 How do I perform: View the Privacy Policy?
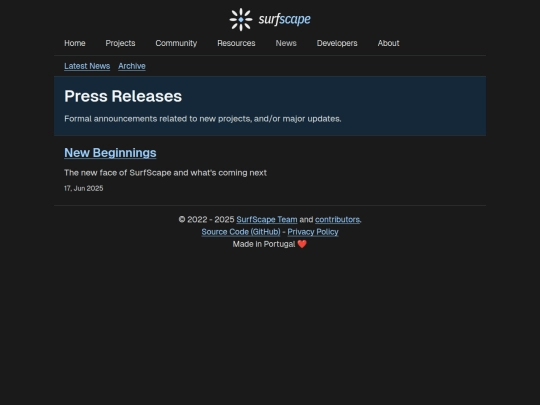(313, 232)
